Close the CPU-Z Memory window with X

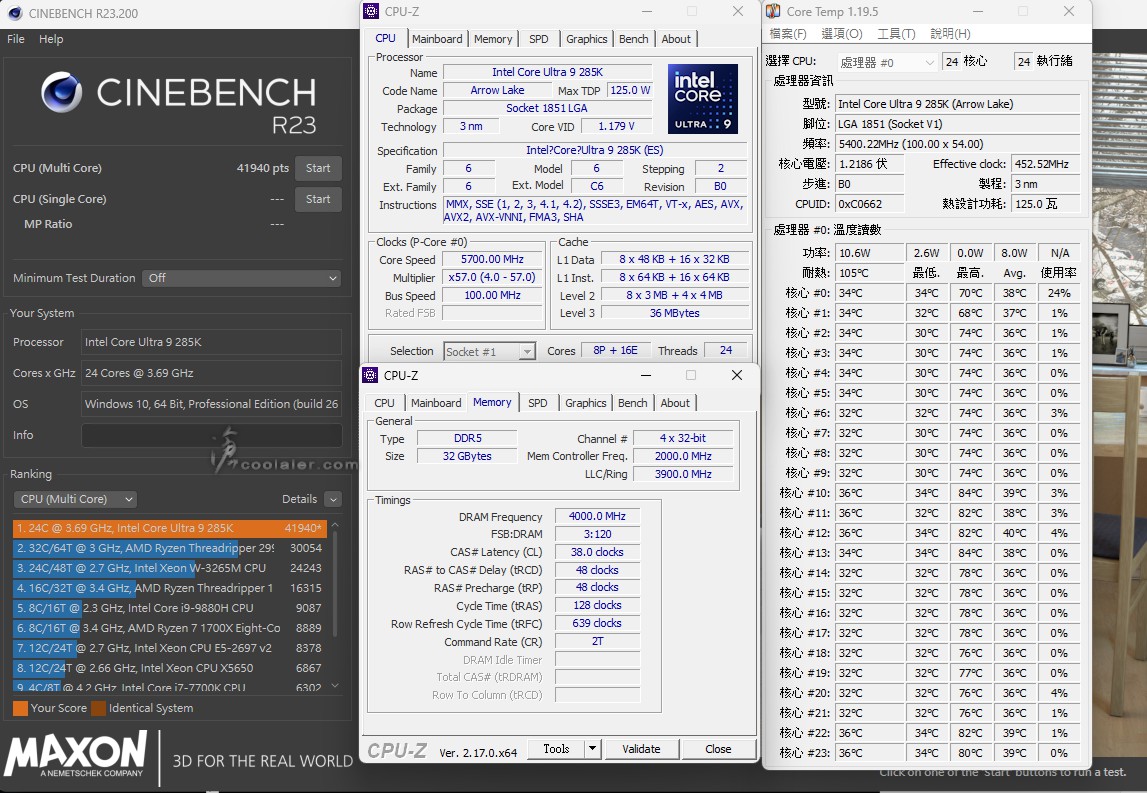coord(737,375)
